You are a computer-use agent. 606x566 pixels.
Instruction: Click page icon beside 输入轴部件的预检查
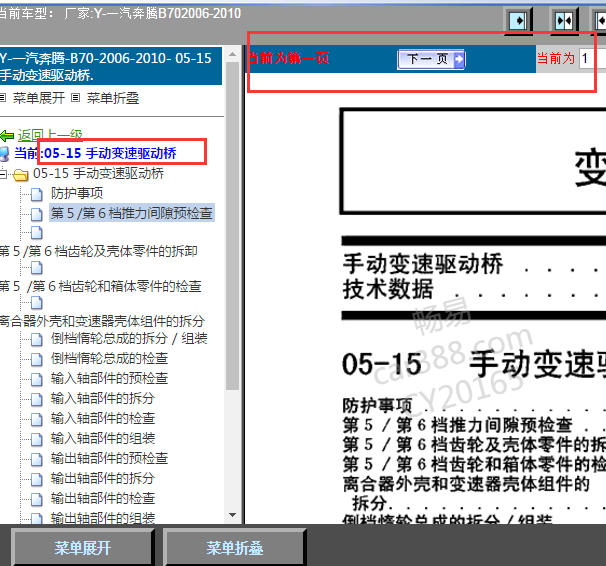coord(37,379)
